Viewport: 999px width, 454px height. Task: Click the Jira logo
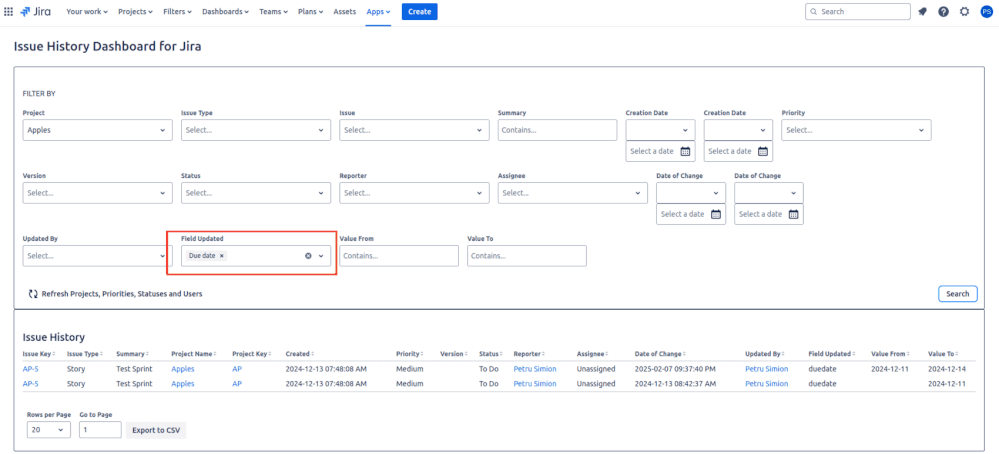35,11
